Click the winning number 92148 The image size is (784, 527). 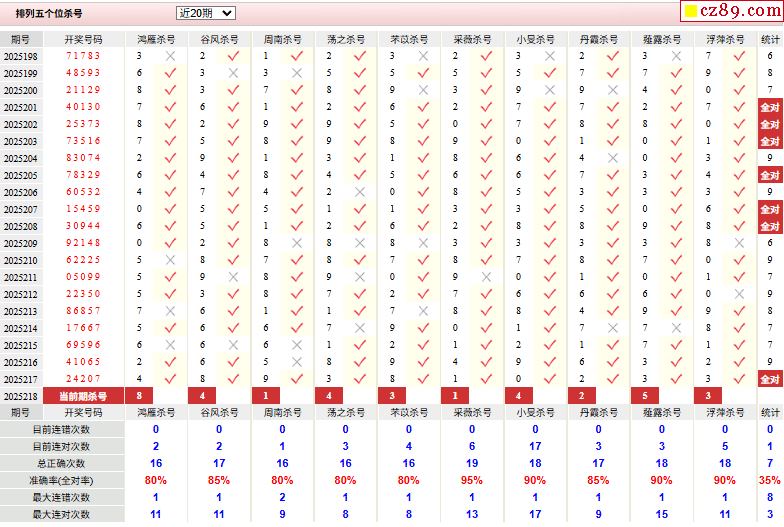click(84, 243)
